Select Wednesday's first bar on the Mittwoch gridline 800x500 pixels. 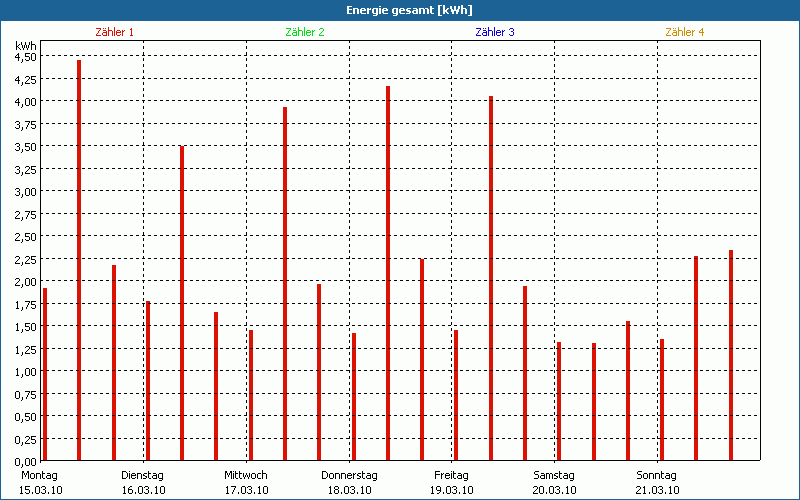click(251, 395)
